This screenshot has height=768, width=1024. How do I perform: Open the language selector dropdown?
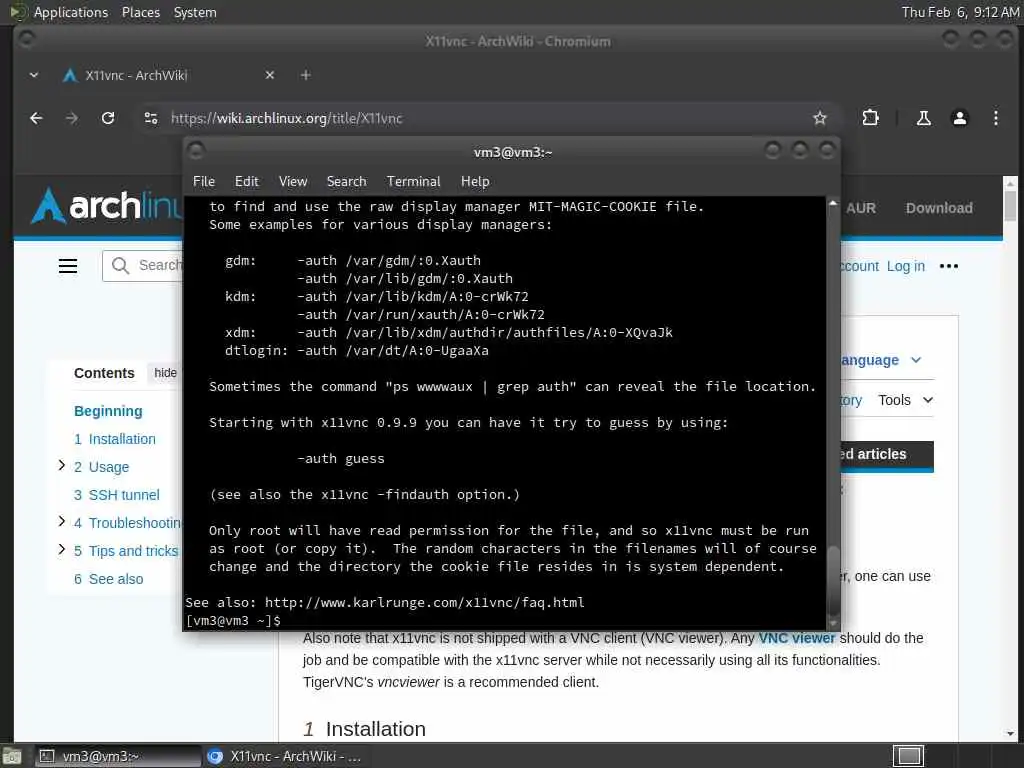[x=882, y=360]
